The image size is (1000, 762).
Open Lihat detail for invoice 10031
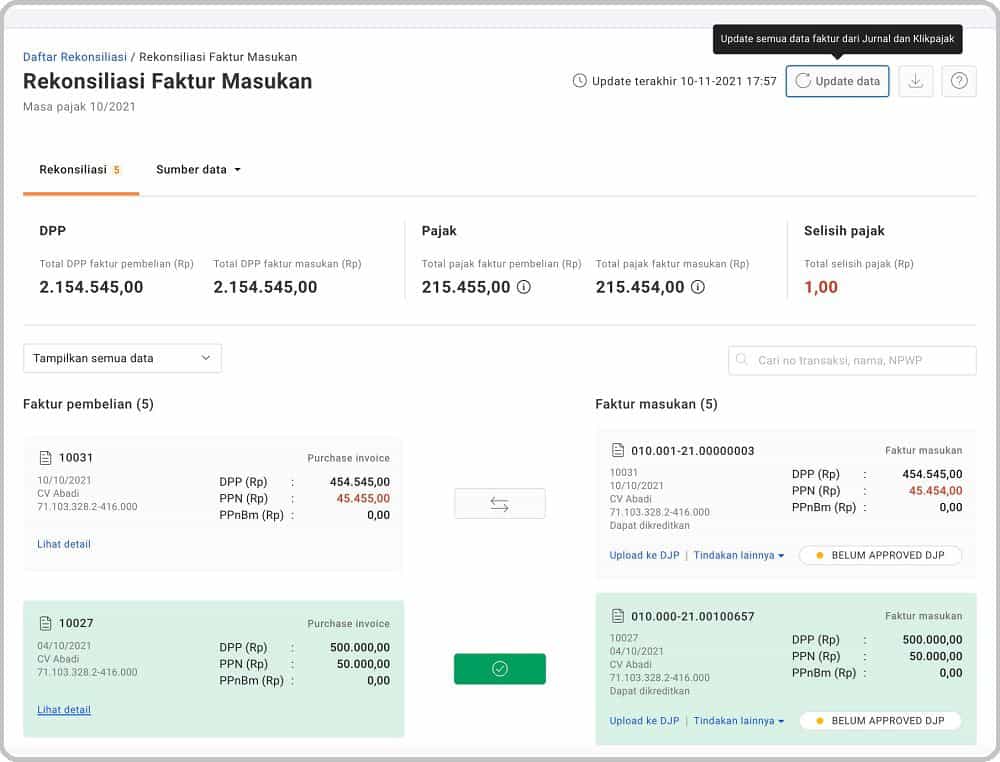(x=64, y=544)
